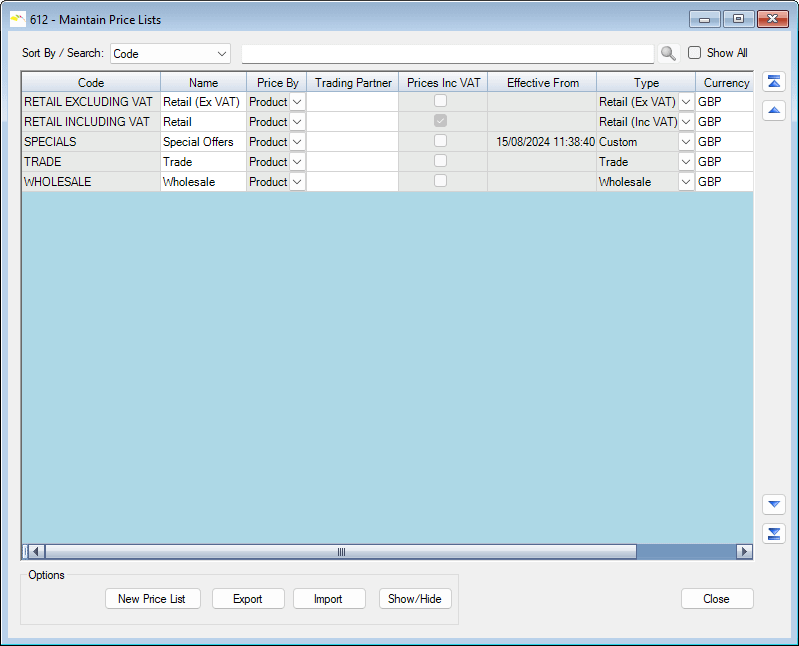This screenshot has width=799, height=646.
Task: Jump to last record arrow icon
Action: 774,533
